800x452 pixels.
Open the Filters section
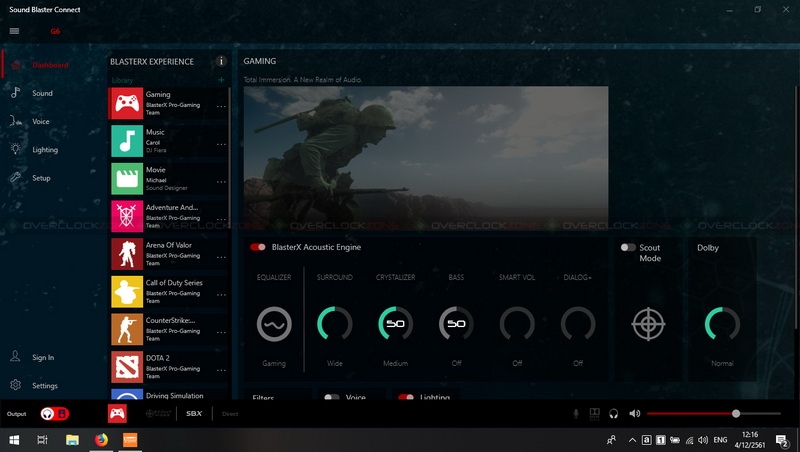point(263,397)
